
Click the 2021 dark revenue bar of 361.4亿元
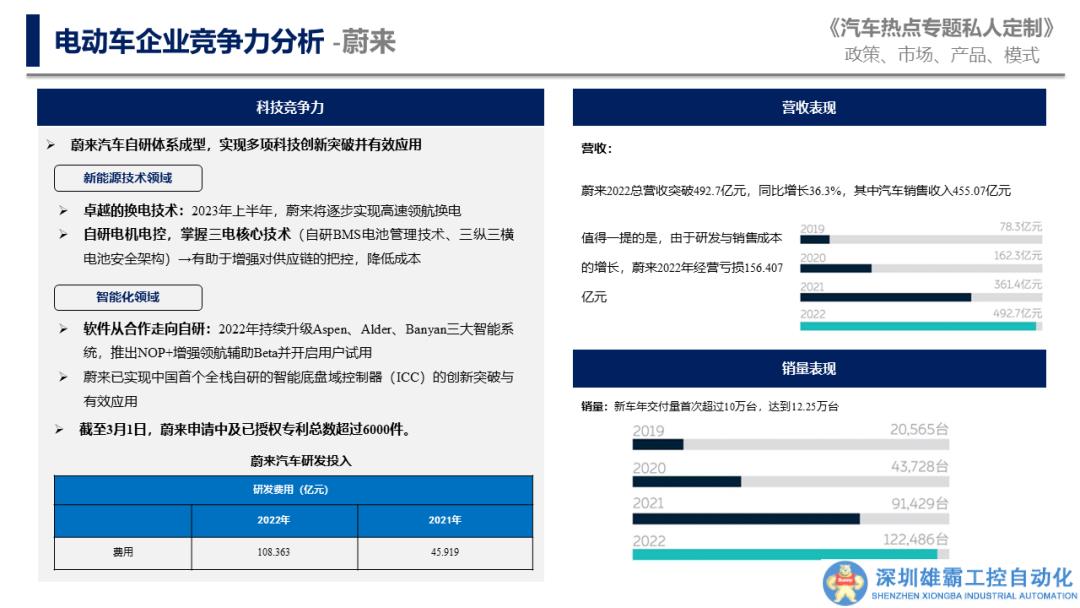click(885, 297)
